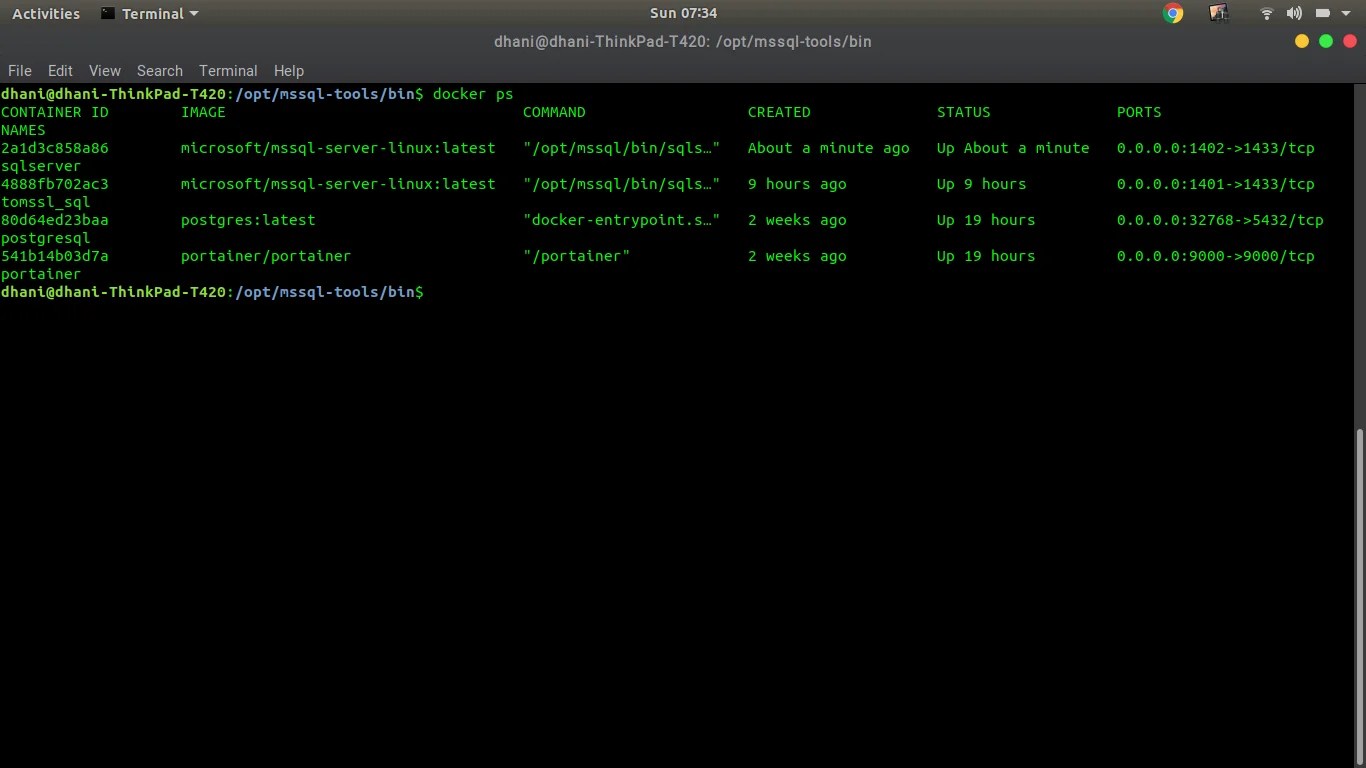
Task: Open the screenshot app icon in system tray
Action: (x=1218, y=13)
